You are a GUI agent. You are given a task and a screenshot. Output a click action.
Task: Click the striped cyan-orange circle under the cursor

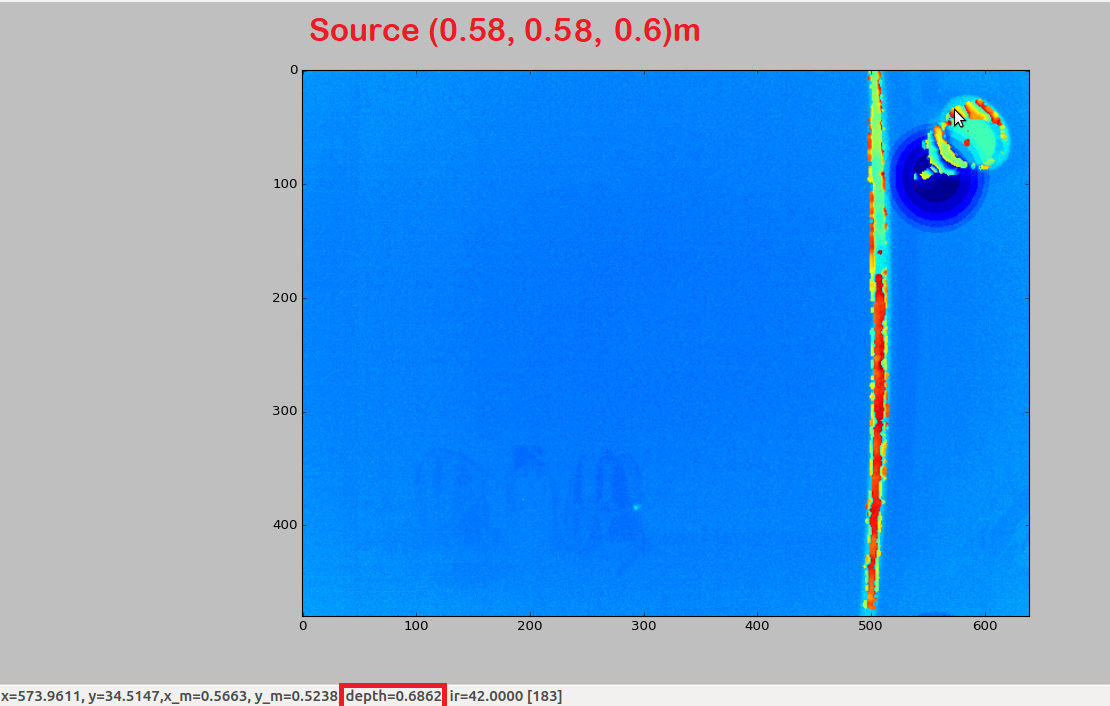(x=966, y=136)
